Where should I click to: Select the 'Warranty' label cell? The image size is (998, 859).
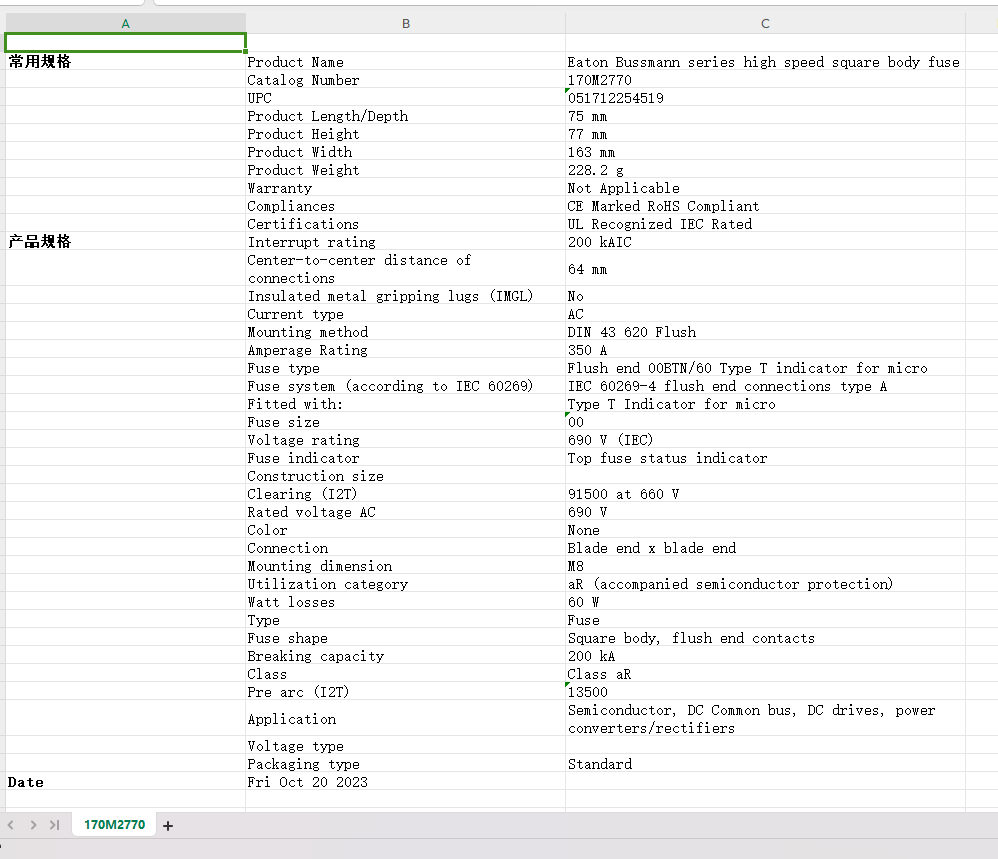click(x=405, y=187)
